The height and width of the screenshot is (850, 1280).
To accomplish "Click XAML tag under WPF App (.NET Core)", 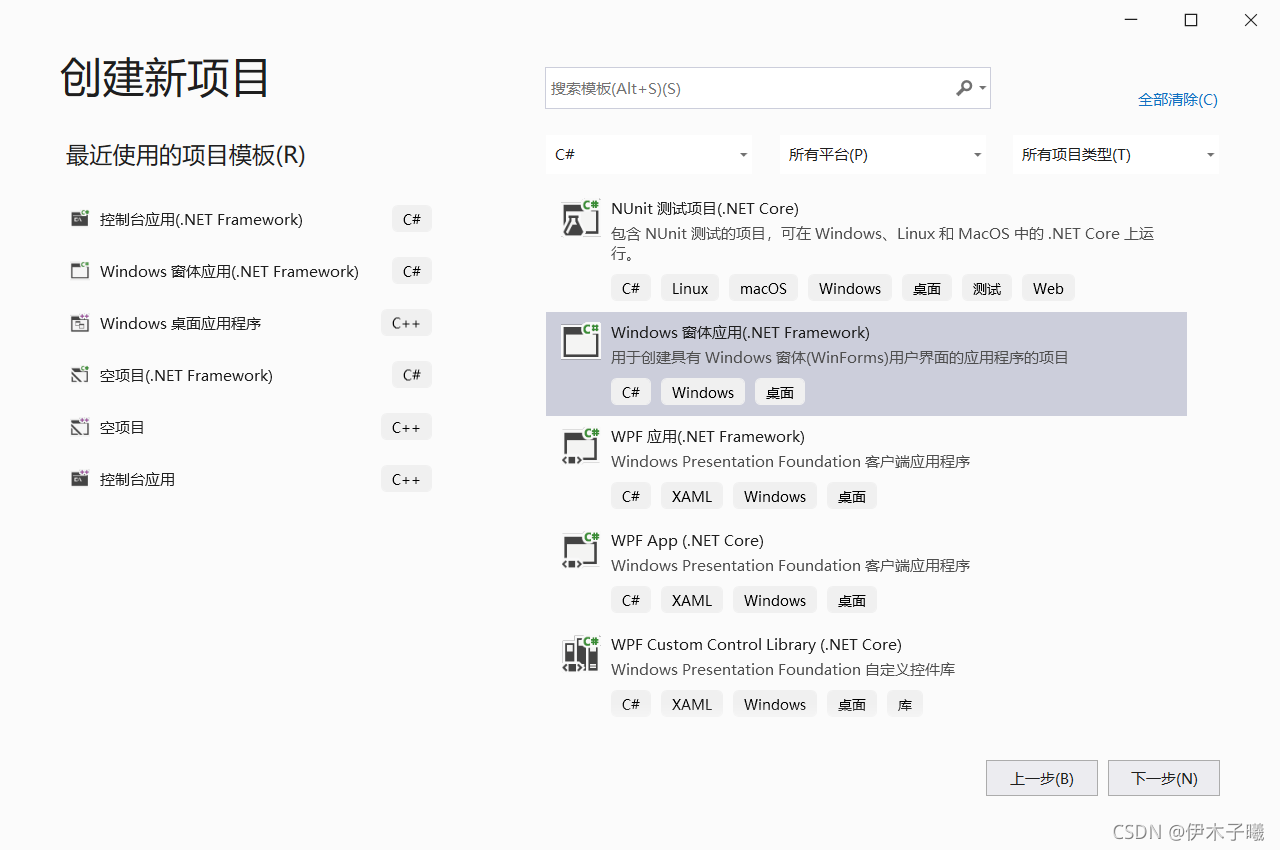I will pyautogui.click(x=692, y=600).
